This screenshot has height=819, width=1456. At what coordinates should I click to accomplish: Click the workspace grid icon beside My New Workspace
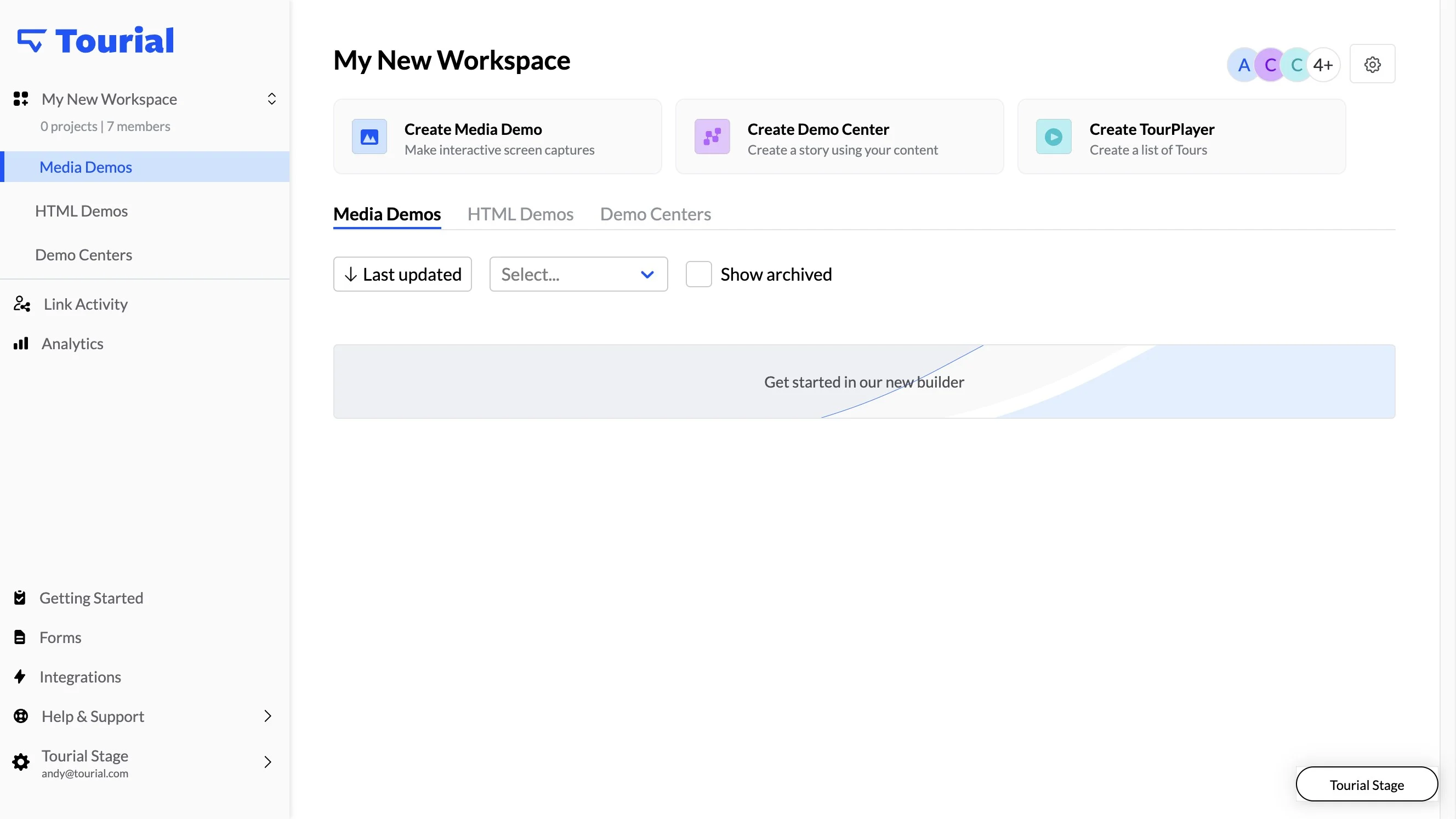coord(21,99)
